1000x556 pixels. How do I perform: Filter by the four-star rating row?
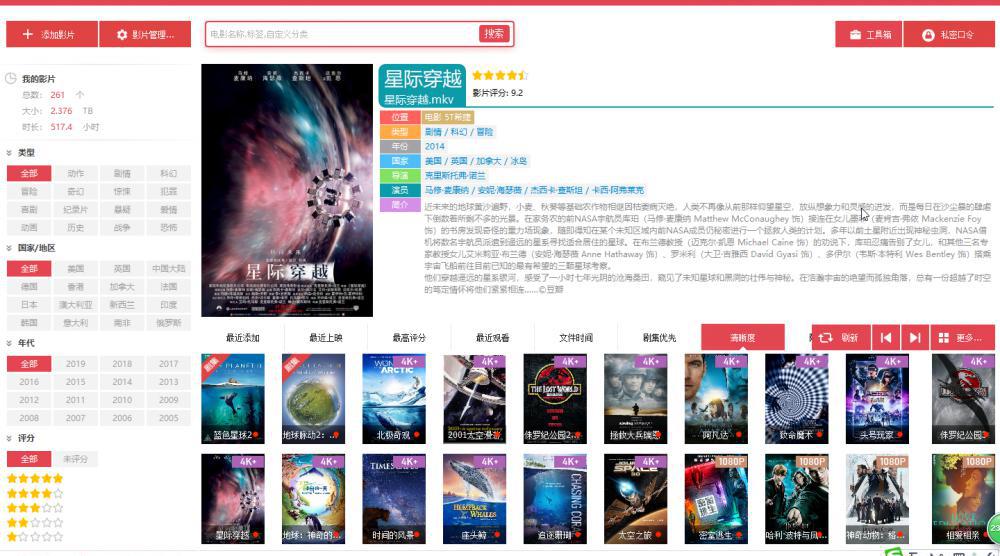click(35, 493)
